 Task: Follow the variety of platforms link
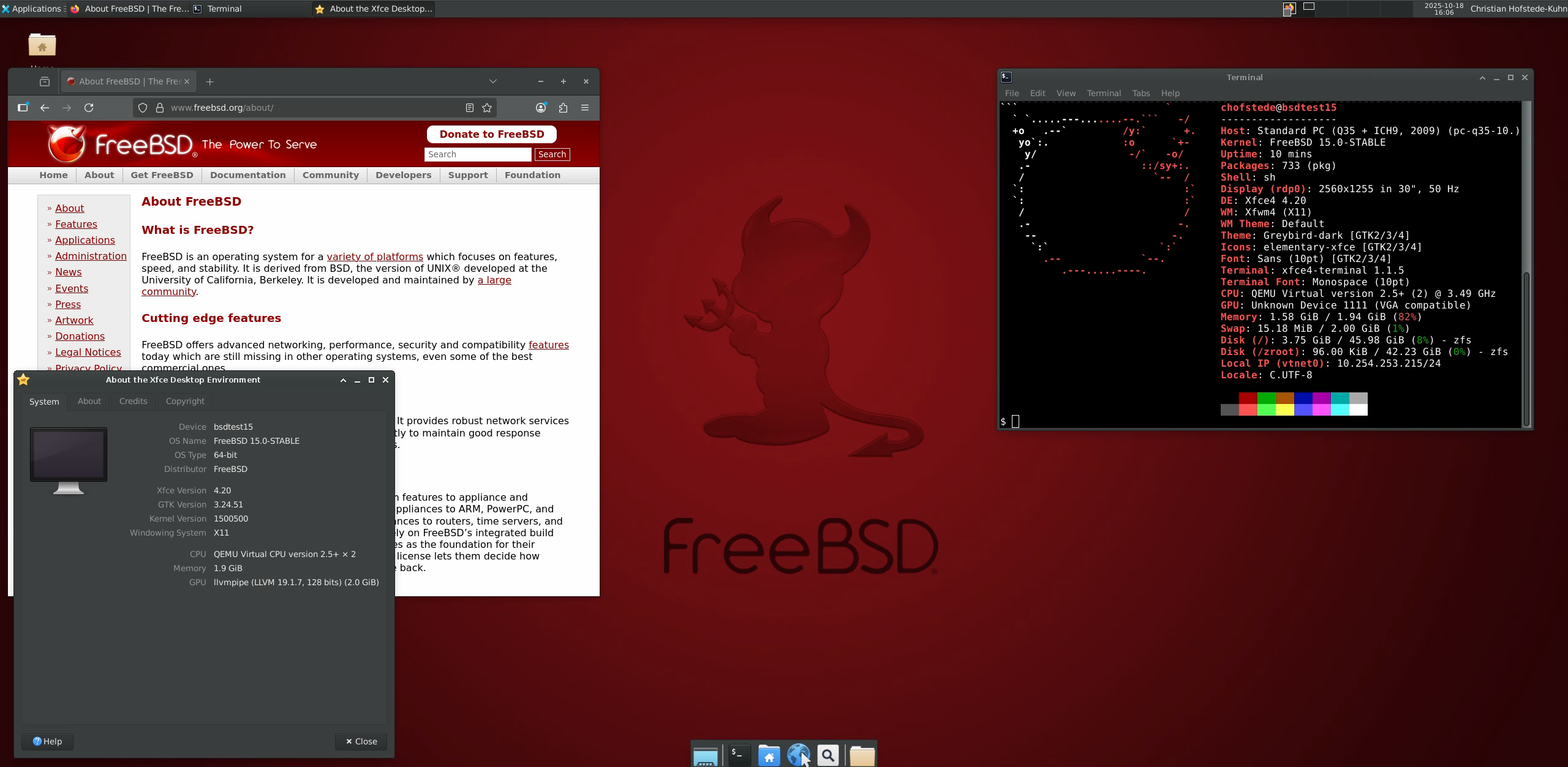pos(375,256)
